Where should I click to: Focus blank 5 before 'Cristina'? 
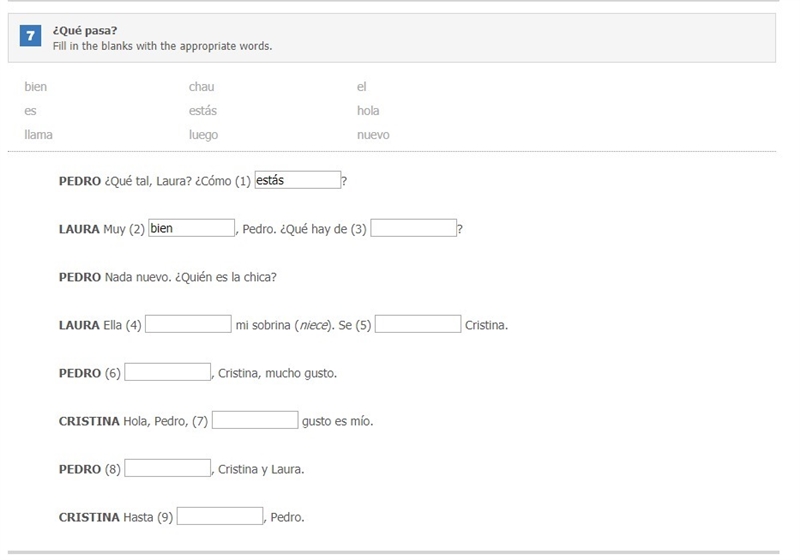(x=418, y=324)
